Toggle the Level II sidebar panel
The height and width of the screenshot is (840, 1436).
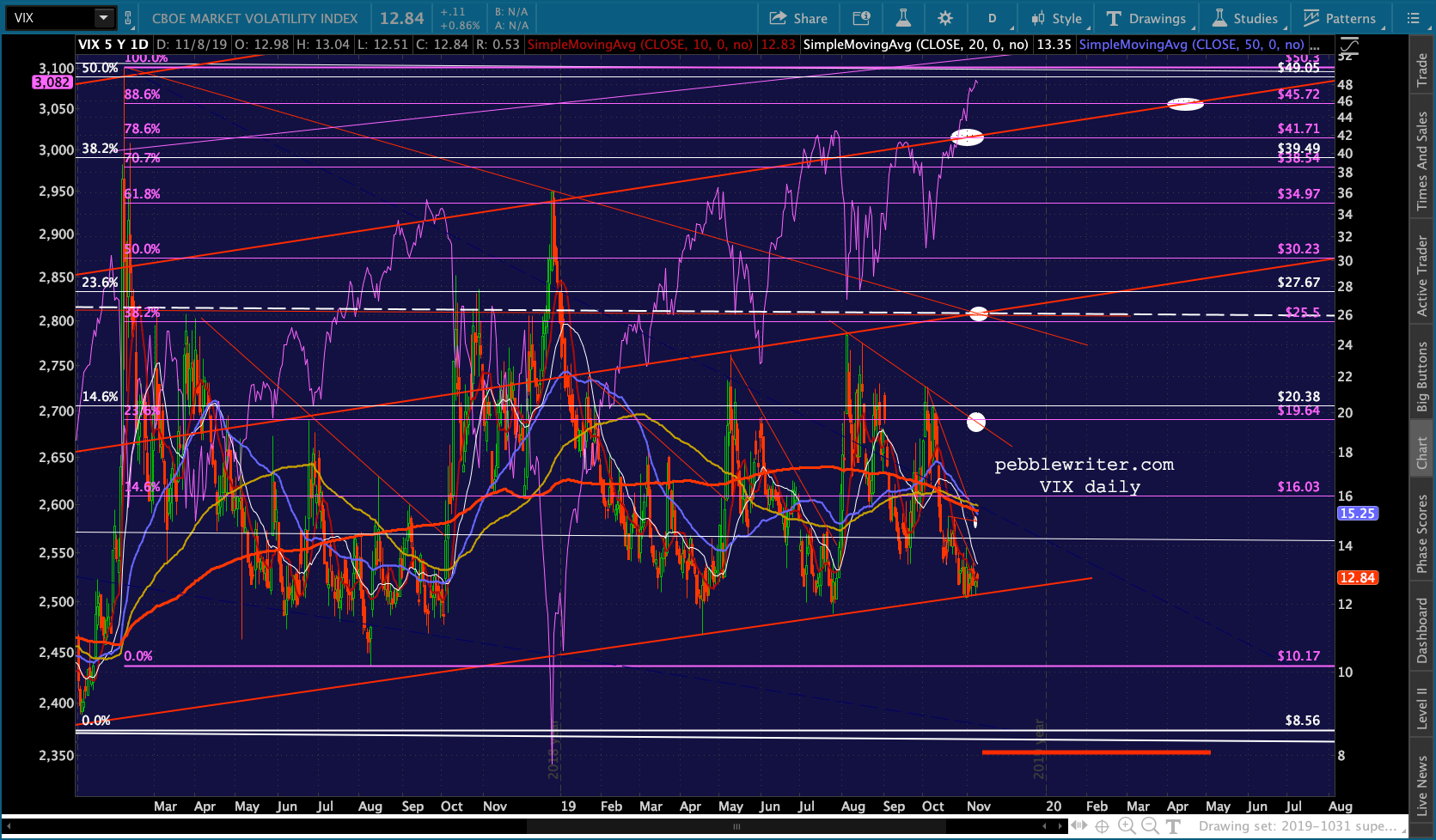pyautogui.click(x=1422, y=709)
